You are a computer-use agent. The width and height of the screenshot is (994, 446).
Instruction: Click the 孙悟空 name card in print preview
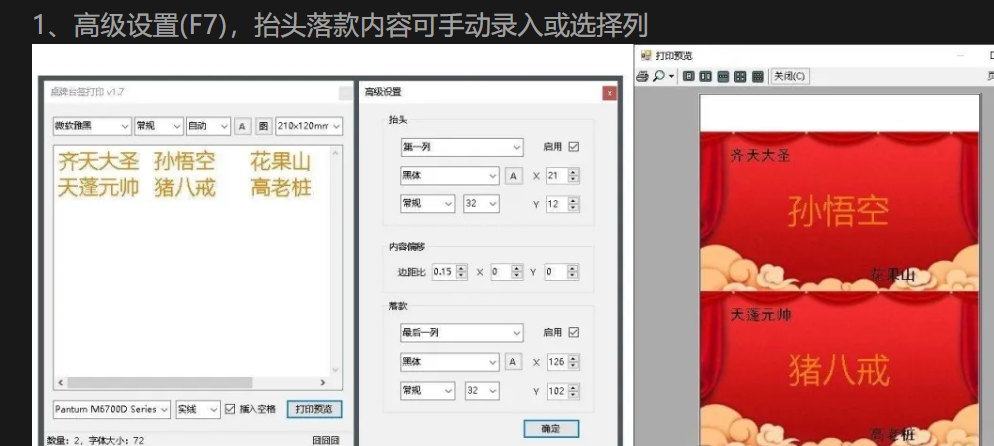(839, 211)
